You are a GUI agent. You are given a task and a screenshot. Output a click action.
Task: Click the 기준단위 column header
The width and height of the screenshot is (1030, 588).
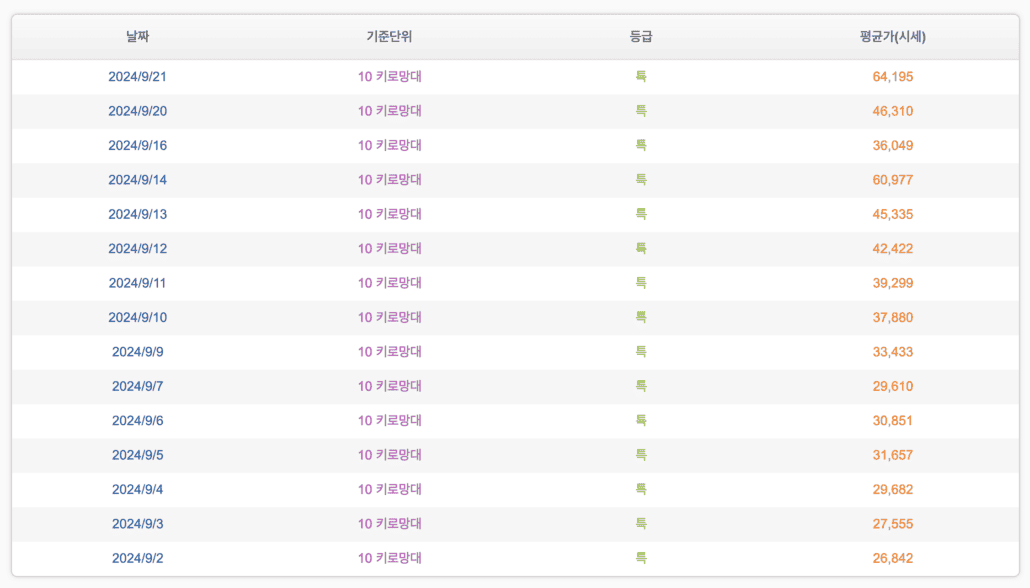(389, 37)
